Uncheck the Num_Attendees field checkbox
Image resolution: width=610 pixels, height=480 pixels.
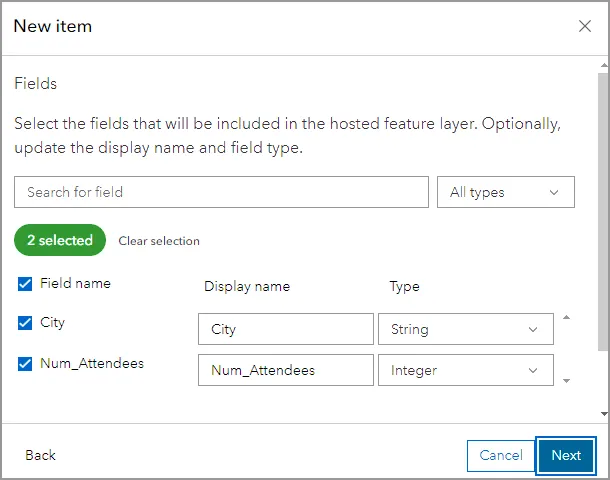(25, 364)
